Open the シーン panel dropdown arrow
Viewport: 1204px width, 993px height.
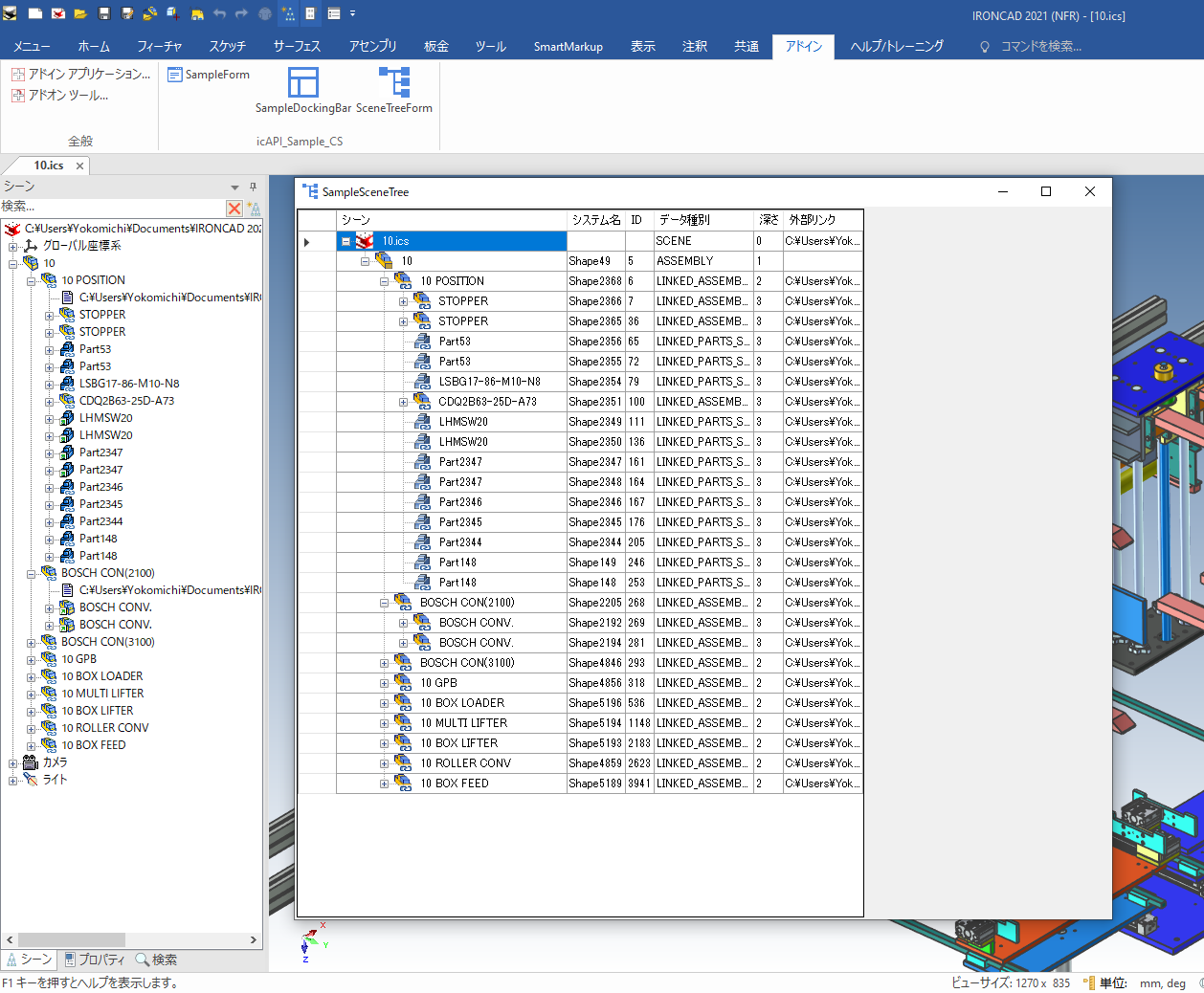tap(234, 188)
